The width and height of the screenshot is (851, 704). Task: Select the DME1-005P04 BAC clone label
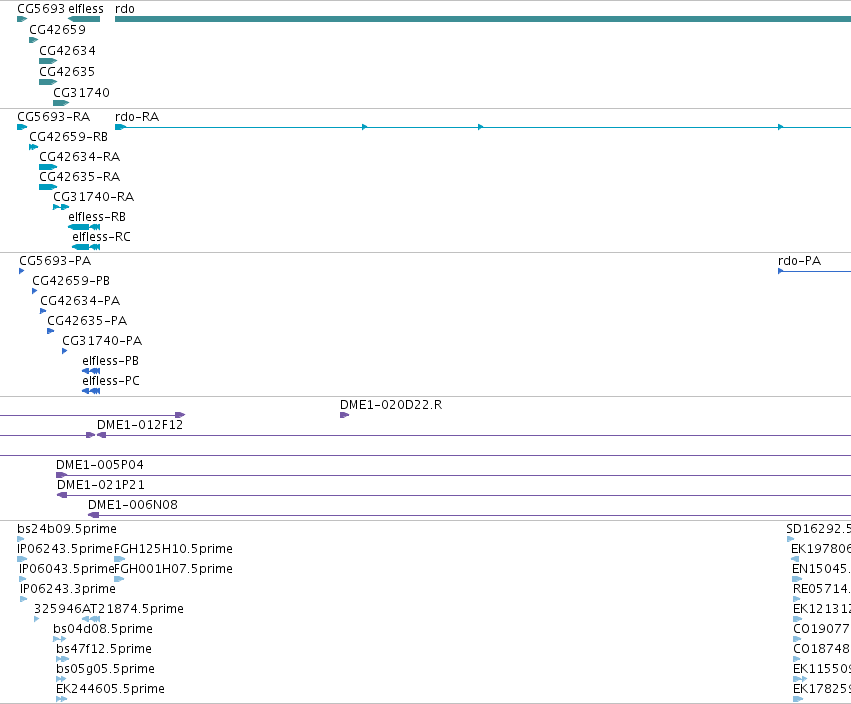(100, 466)
